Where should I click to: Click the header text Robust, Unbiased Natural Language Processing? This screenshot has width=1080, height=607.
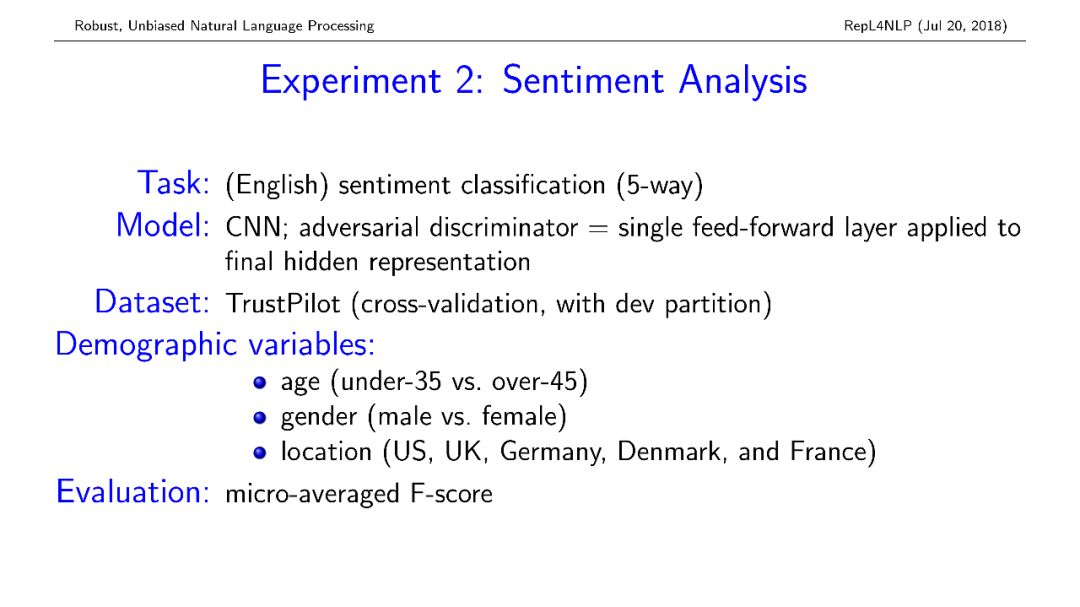[x=225, y=26]
